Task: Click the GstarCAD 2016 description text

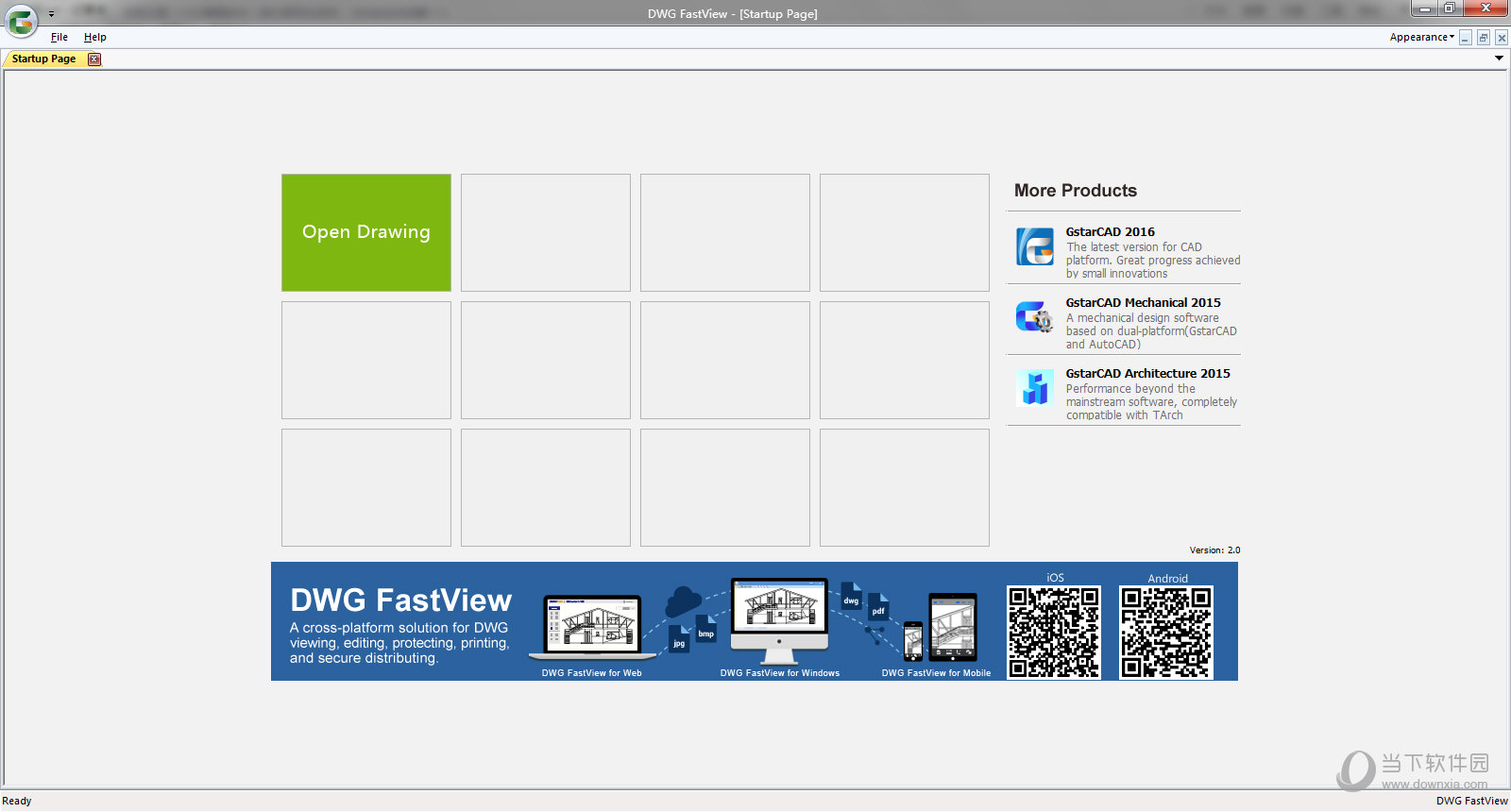Action: [1153, 261]
